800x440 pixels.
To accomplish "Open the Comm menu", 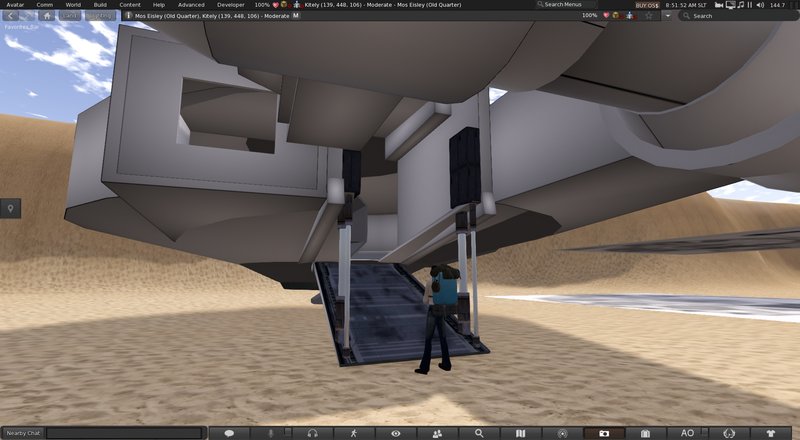I will coord(44,5).
